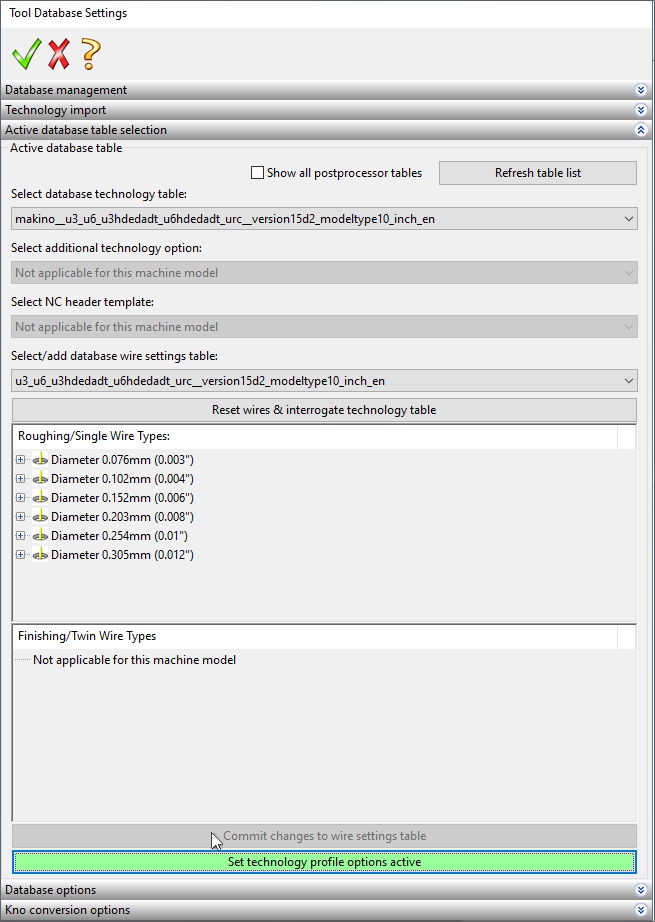Viewport: 655px width, 922px height.
Task: Expand Database management section chevron
Action: coord(641,90)
